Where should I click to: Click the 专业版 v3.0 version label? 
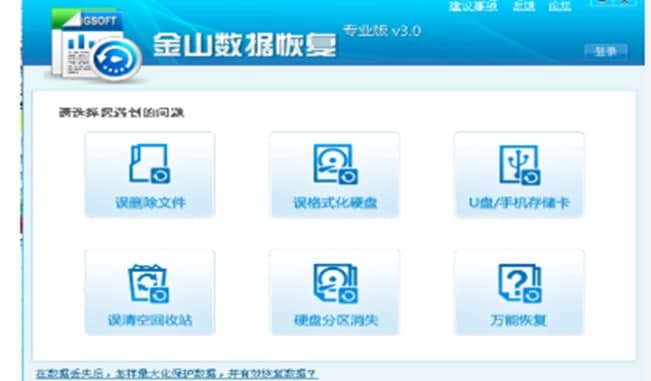coord(382,31)
